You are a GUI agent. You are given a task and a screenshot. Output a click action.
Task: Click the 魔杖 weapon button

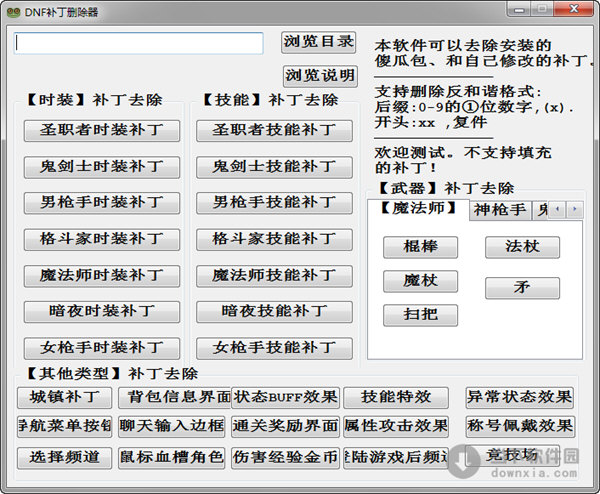[x=420, y=282]
